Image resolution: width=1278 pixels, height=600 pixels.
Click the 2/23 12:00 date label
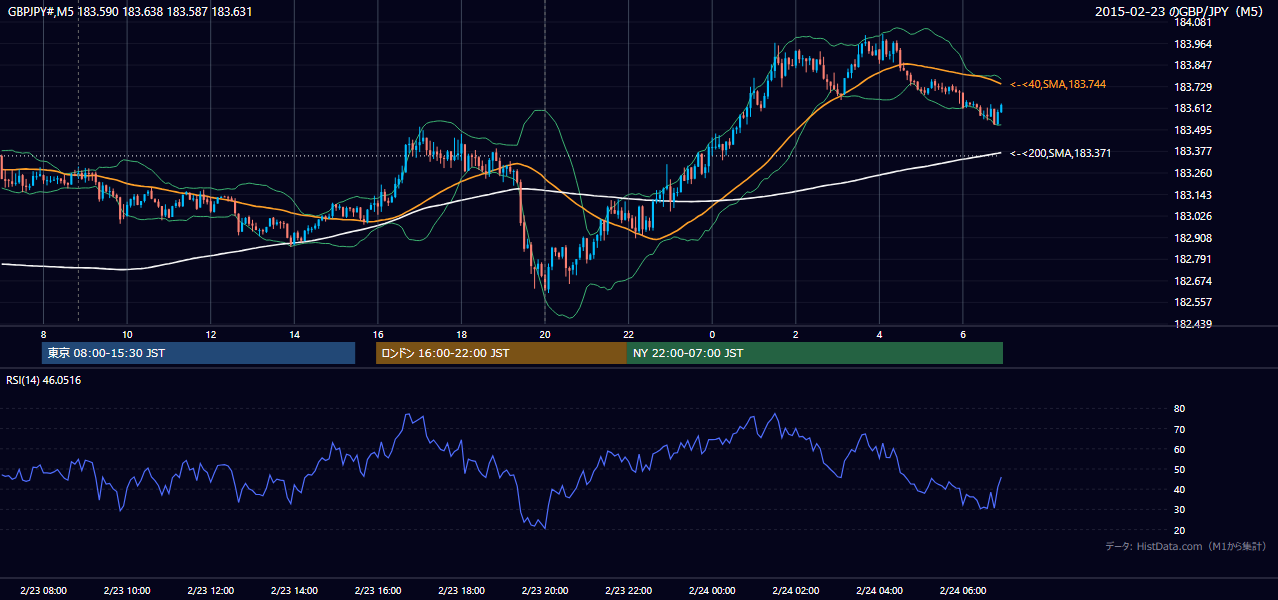click(x=210, y=591)
